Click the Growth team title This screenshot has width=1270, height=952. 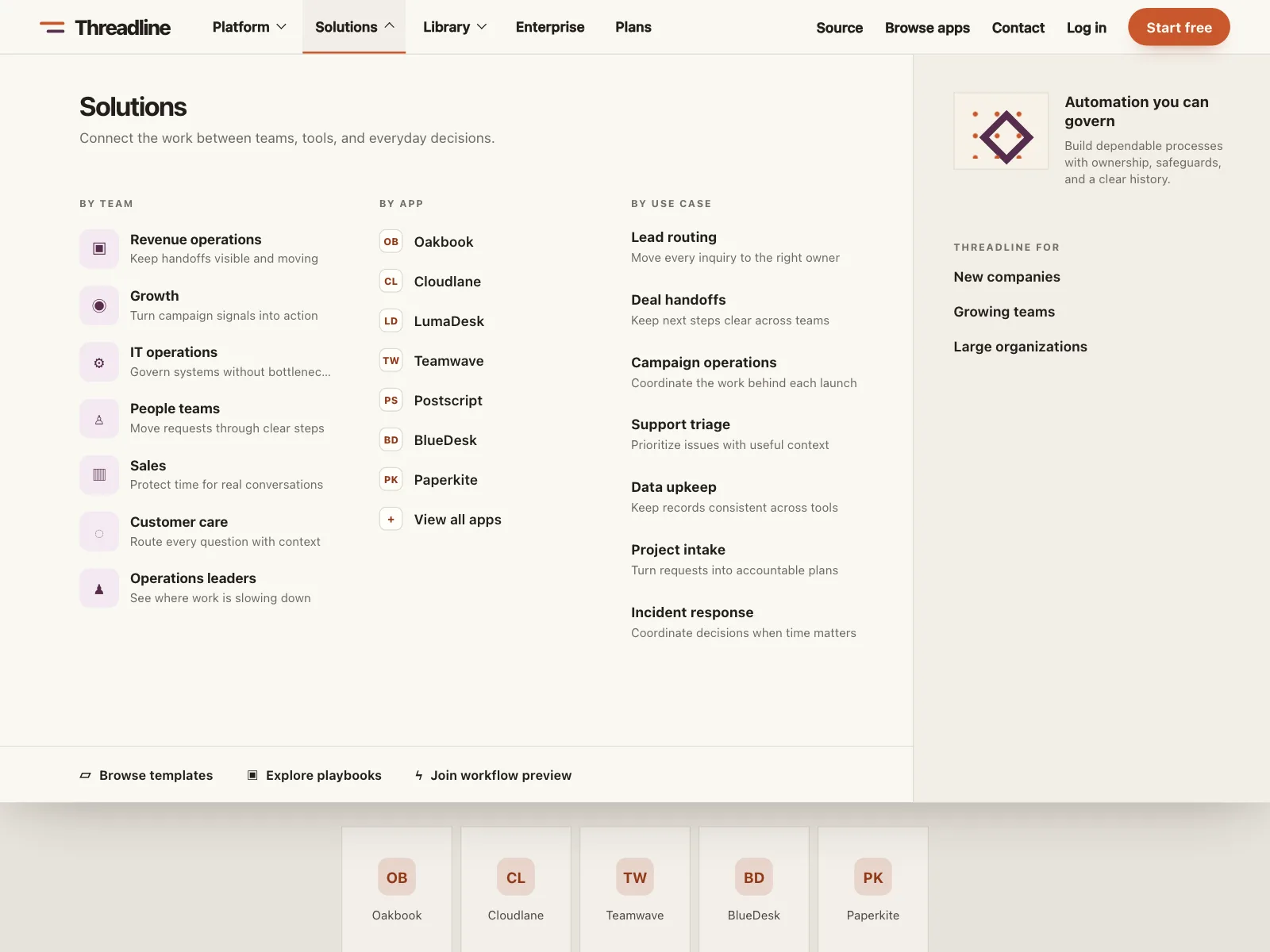coord(155,296)
